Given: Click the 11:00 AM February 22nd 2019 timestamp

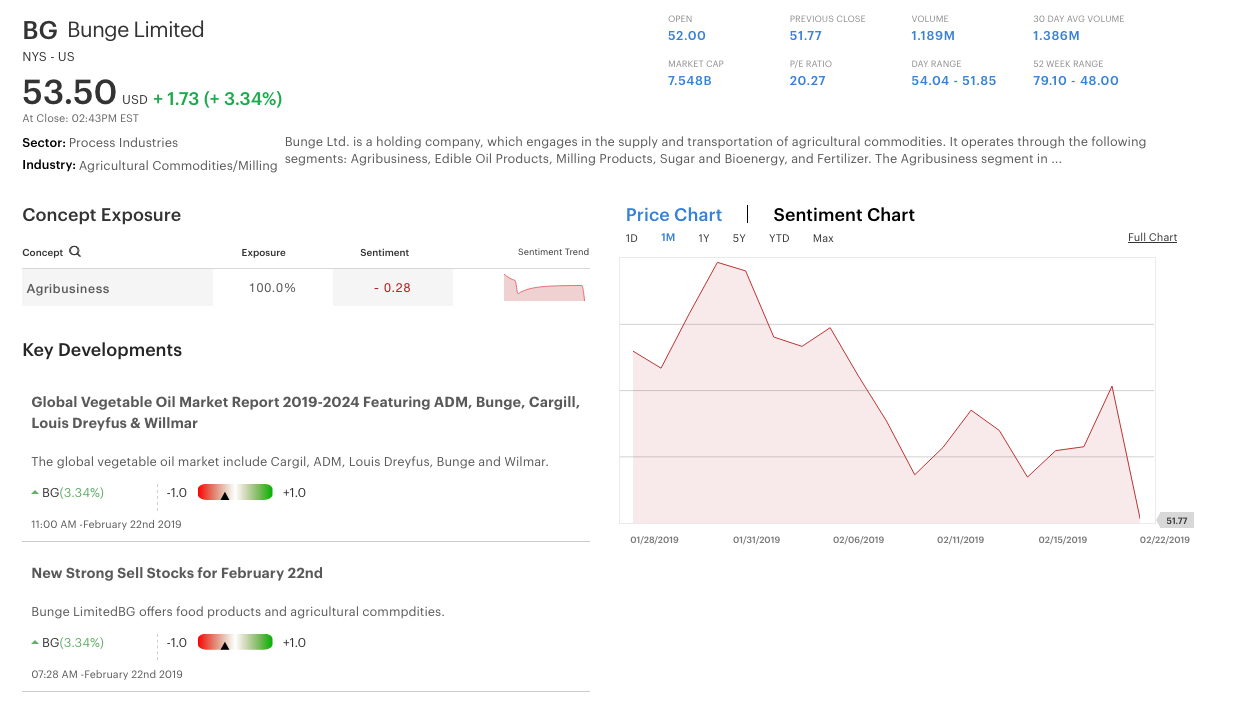Looking at the screenshot, I should click(107, 524).
